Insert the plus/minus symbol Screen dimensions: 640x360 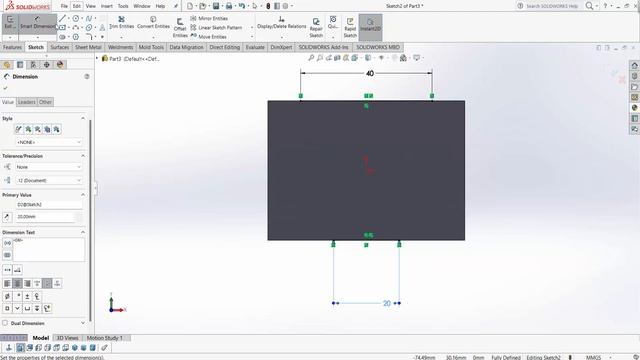[x=27, y=296]
